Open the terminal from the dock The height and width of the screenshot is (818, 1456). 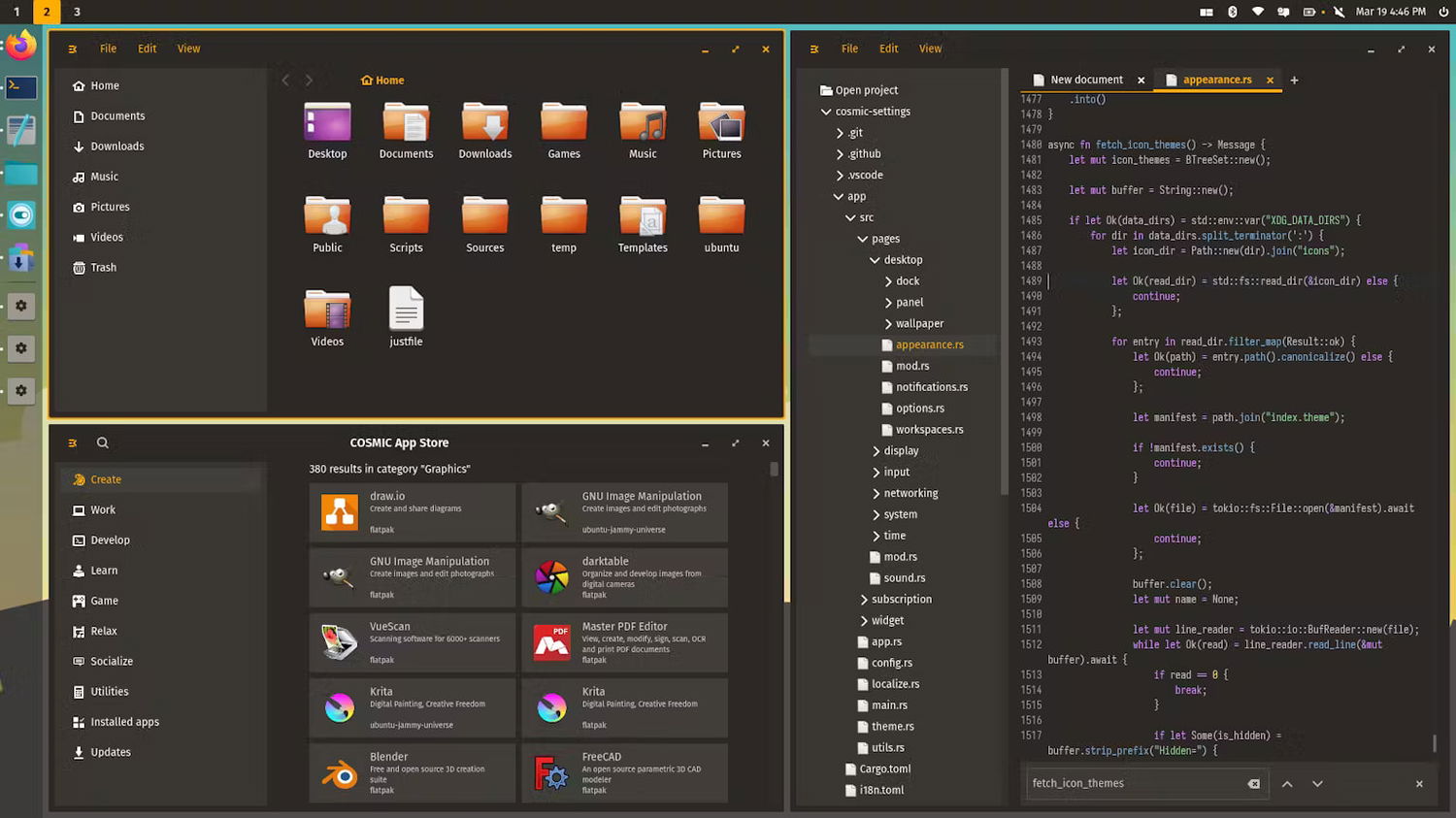(x=20, y=86)
